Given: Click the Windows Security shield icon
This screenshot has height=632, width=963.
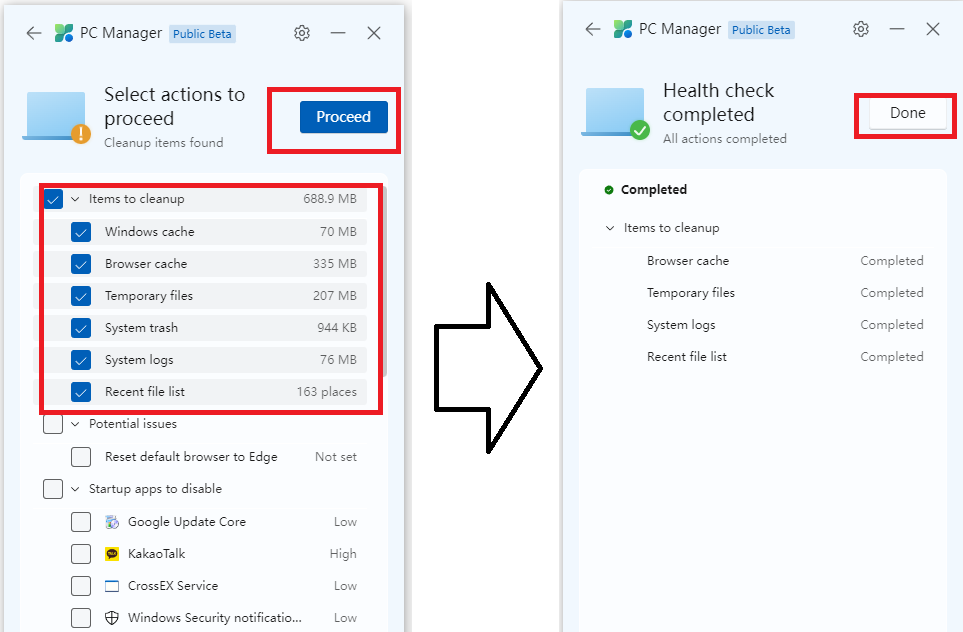Looking at the screenshot, I should pyautogui.click(x=112, y=618).
